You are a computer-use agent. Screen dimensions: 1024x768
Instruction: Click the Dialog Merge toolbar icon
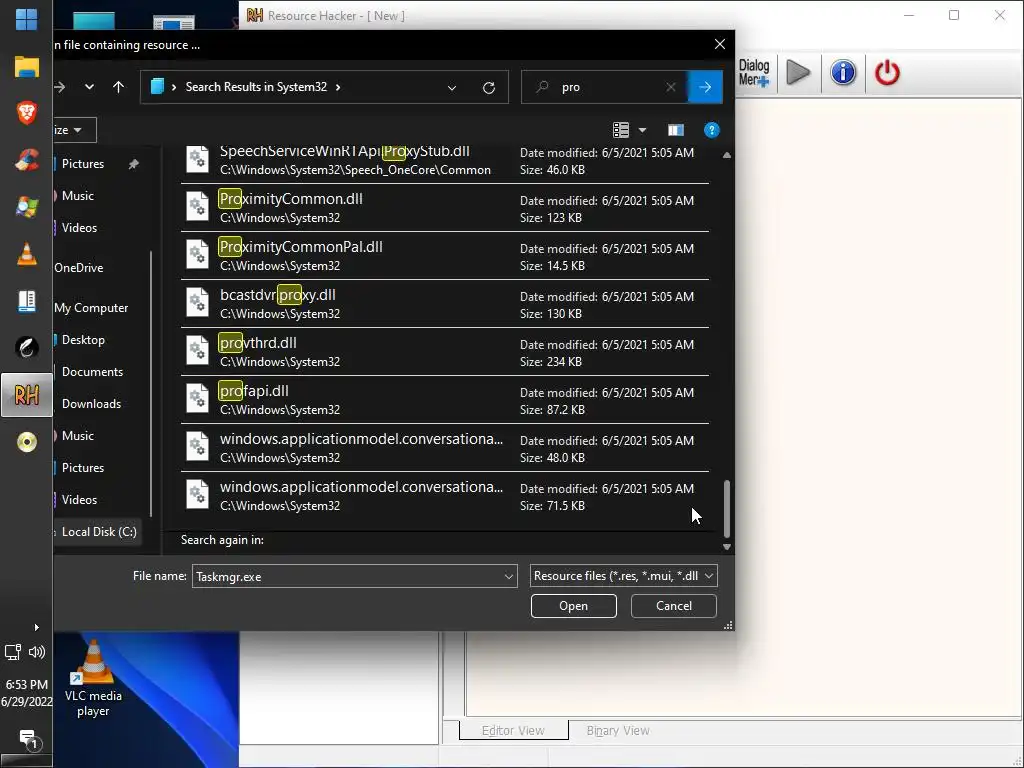point(754,72)
